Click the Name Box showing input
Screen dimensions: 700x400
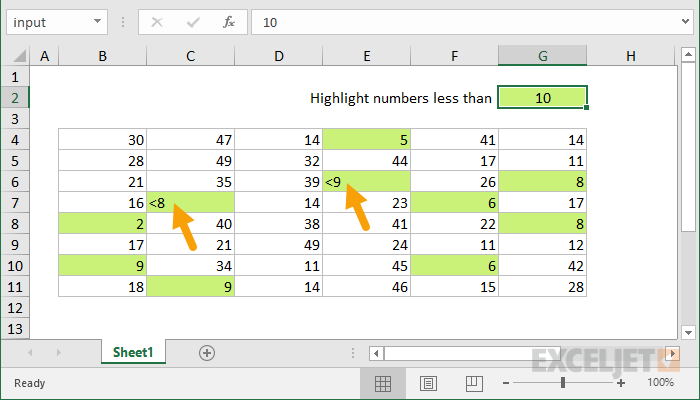[x=57, y=22]
